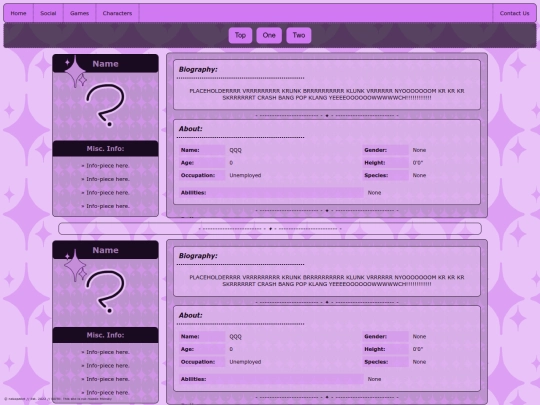540x405 pixels.
Task: Open the Social navigation item
Action: tap(48, 13)
